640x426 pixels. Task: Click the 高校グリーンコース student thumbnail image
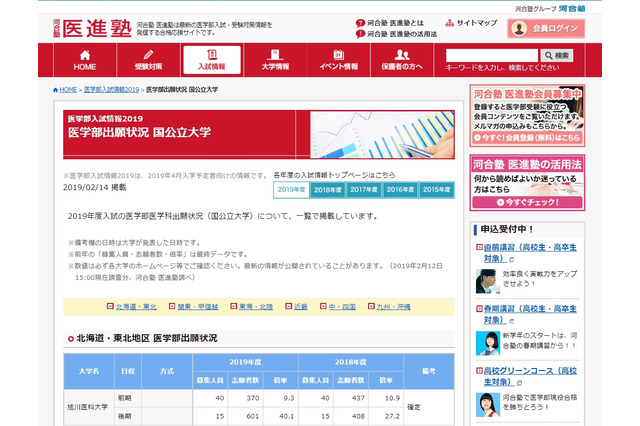(x=488, y=405)
